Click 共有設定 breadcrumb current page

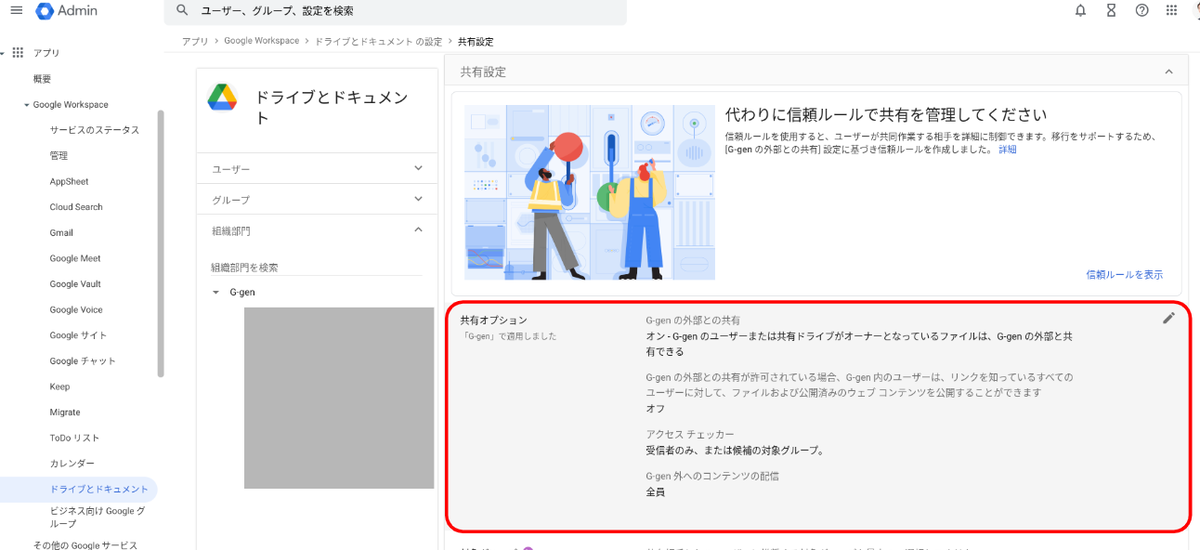475,42
